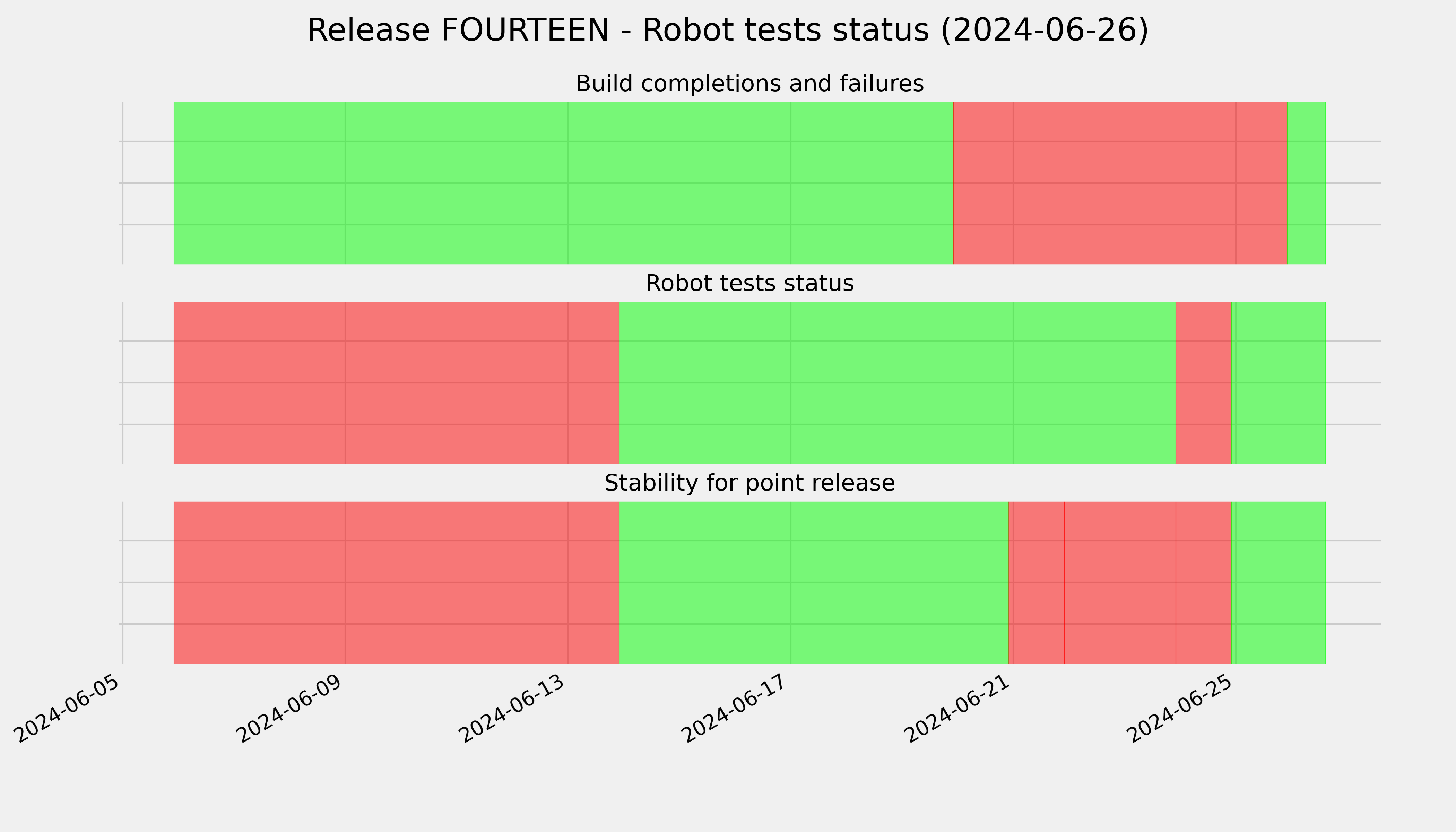
Task: Click the large red region in Stability chart
Action: click(x=397, y=583)
